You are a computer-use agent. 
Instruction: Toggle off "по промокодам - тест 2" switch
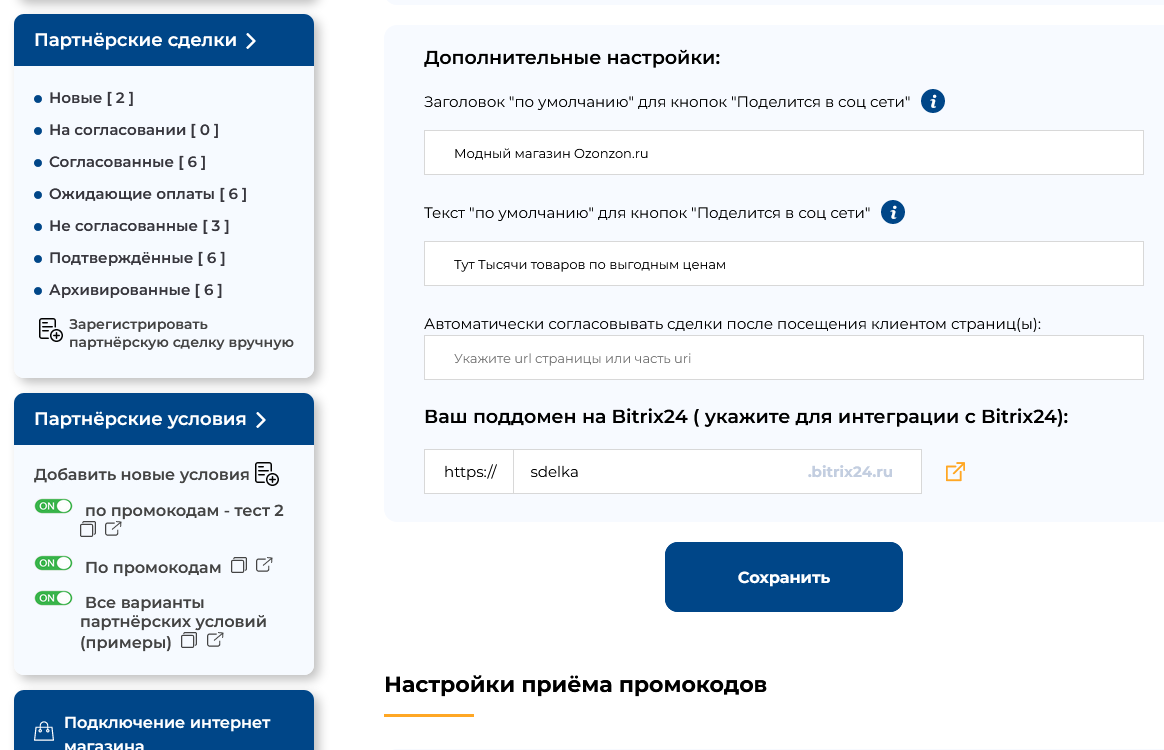(x=54, y=507)
